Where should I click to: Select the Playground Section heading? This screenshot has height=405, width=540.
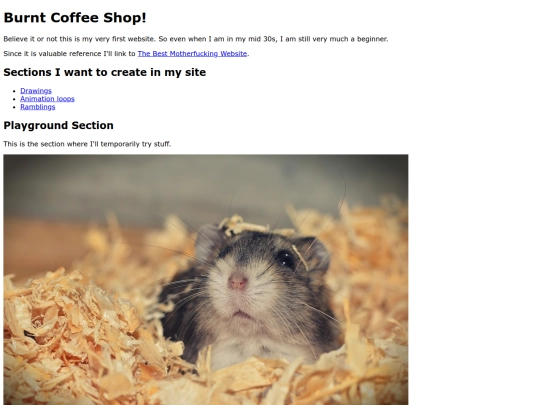(59, 125)
